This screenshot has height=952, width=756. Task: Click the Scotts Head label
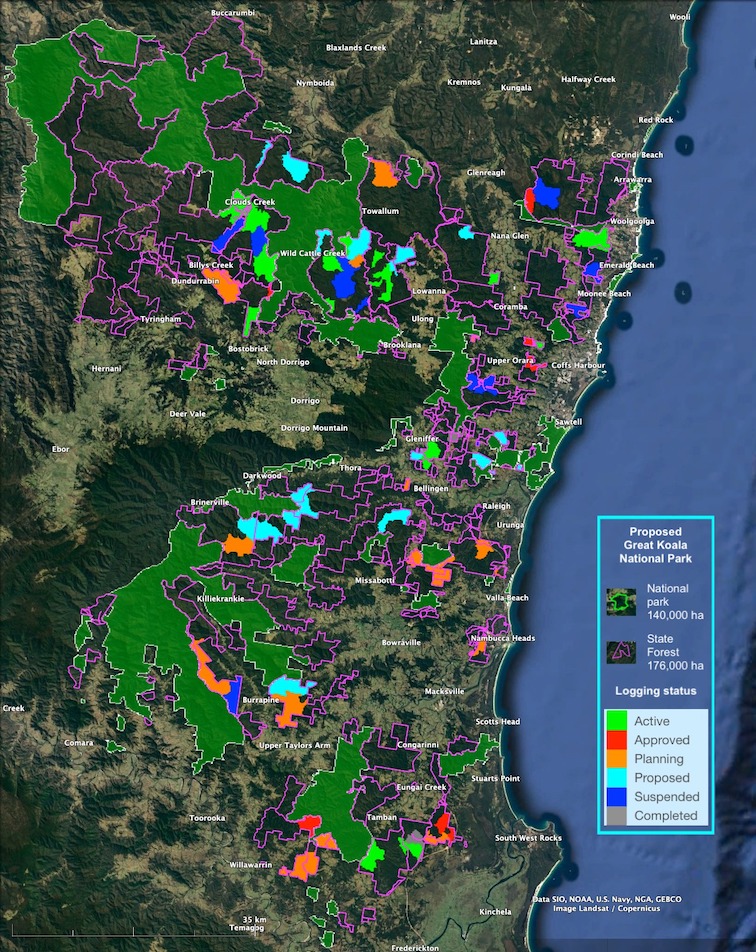(498, 722)
